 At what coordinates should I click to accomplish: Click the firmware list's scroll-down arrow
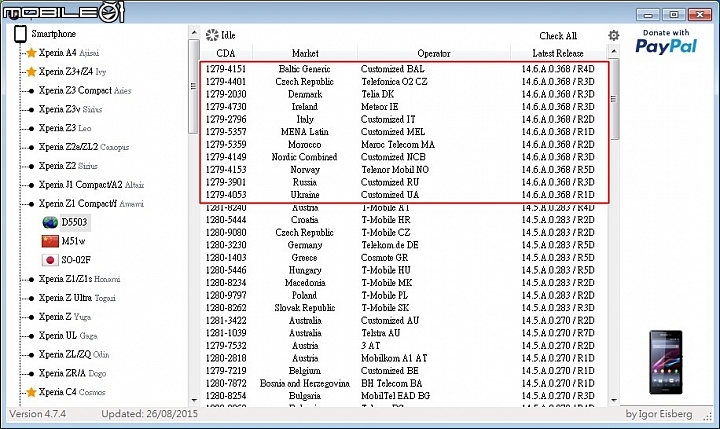tap(614, 400)
